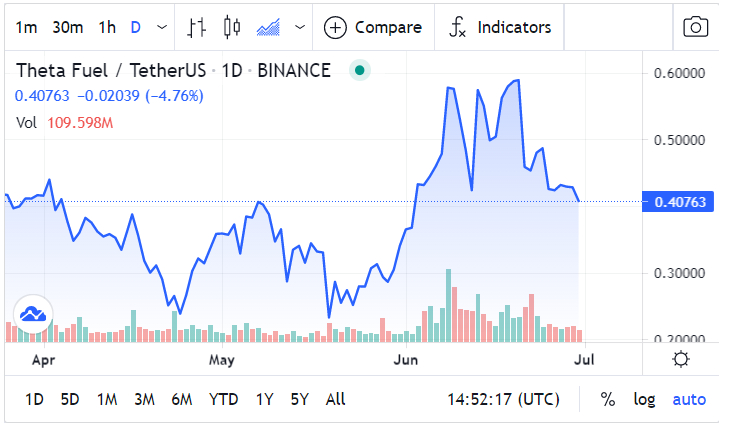Set range to 6M
Image resolution: width=730 pixels, height=428 pixels.
(182, 399)
